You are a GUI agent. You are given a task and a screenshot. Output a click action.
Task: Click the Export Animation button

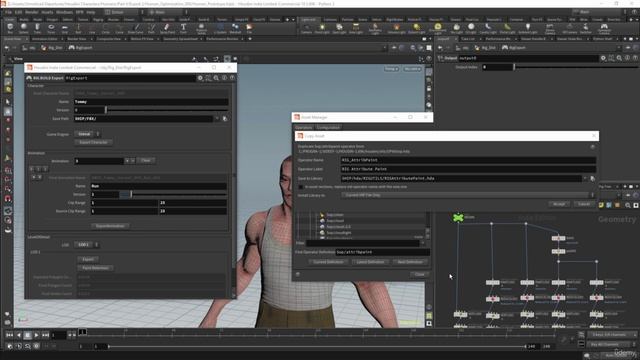pos(110,226)
